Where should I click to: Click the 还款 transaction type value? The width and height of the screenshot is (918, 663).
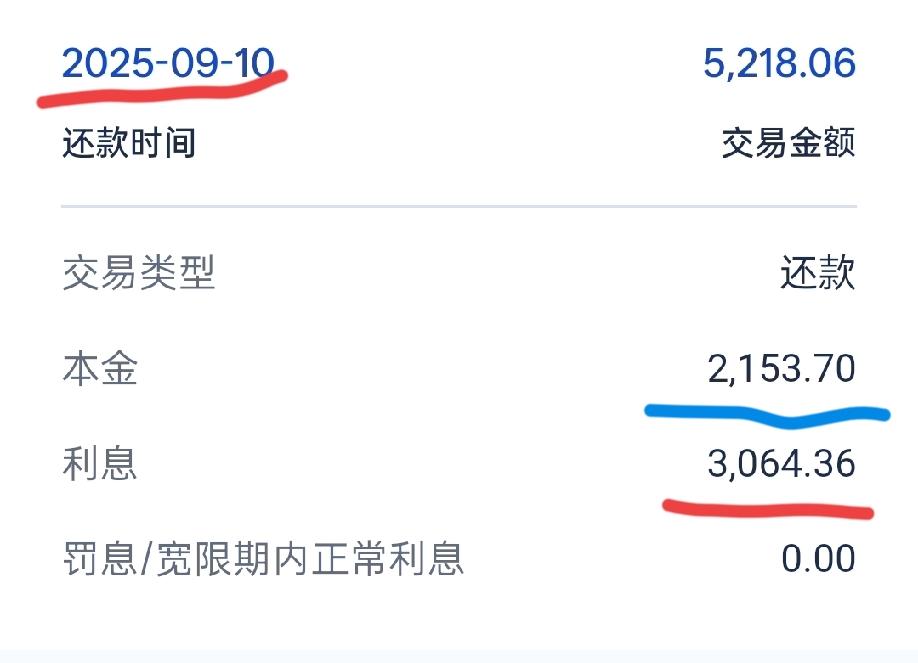pyautogui.click(x=816, y=270)
